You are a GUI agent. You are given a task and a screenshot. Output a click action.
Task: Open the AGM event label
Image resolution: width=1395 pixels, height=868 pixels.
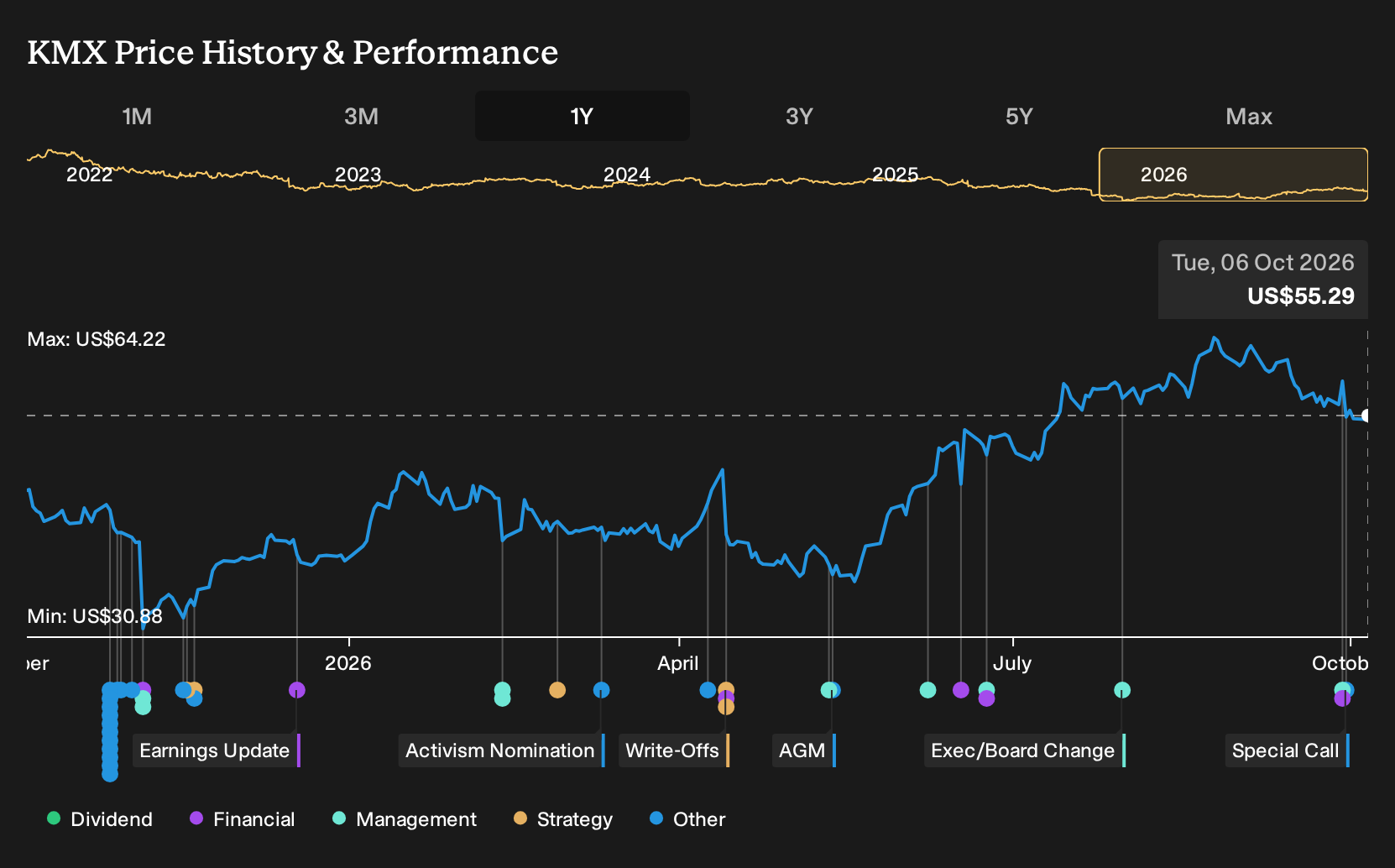pyautogui.click(x=803, y=750)
